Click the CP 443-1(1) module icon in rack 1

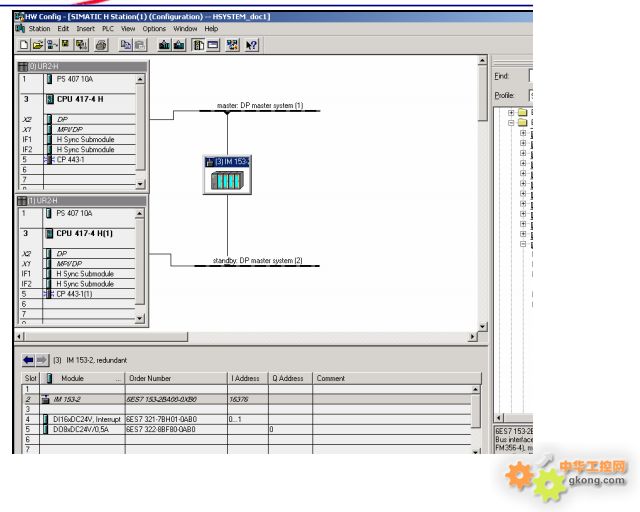click(x=48, y=294)
